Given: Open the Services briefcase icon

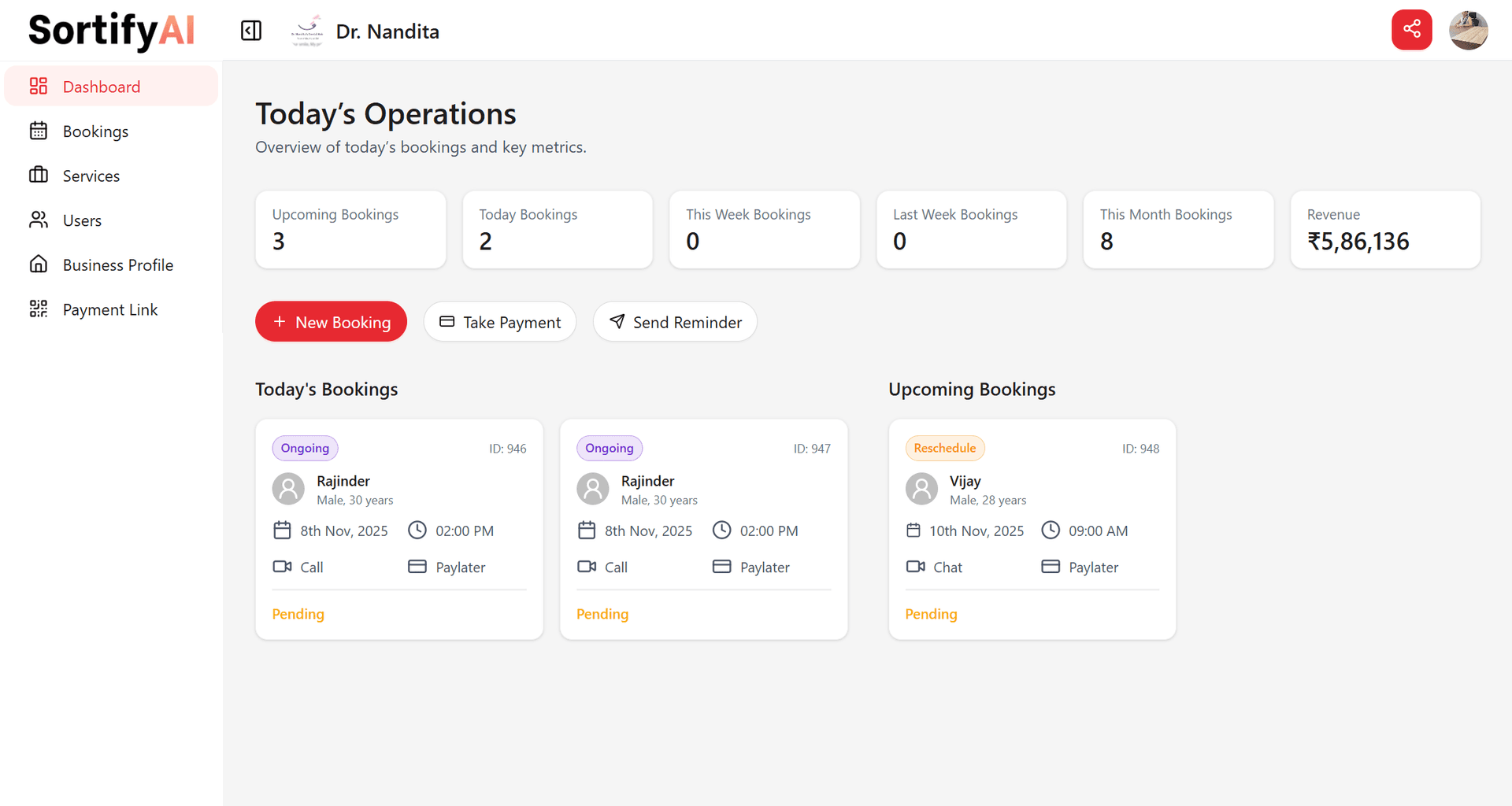Looking at the screenshot, I should pos(39,176).
